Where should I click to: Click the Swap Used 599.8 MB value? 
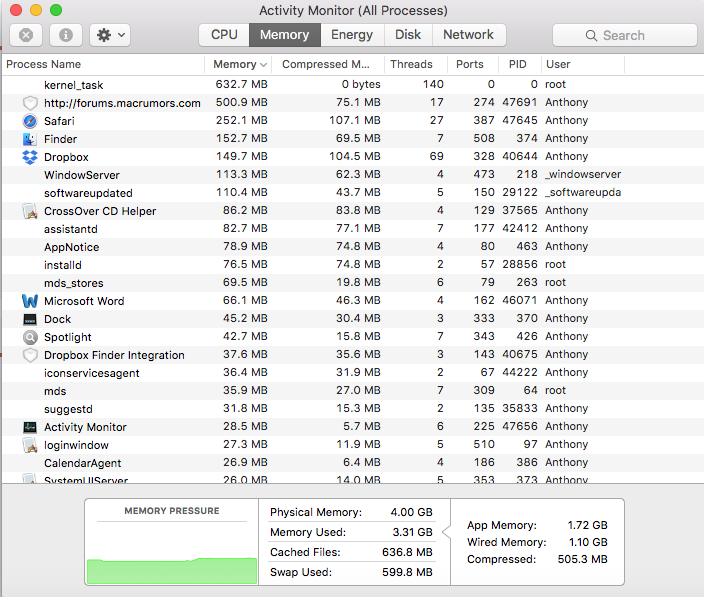(407, 572)
